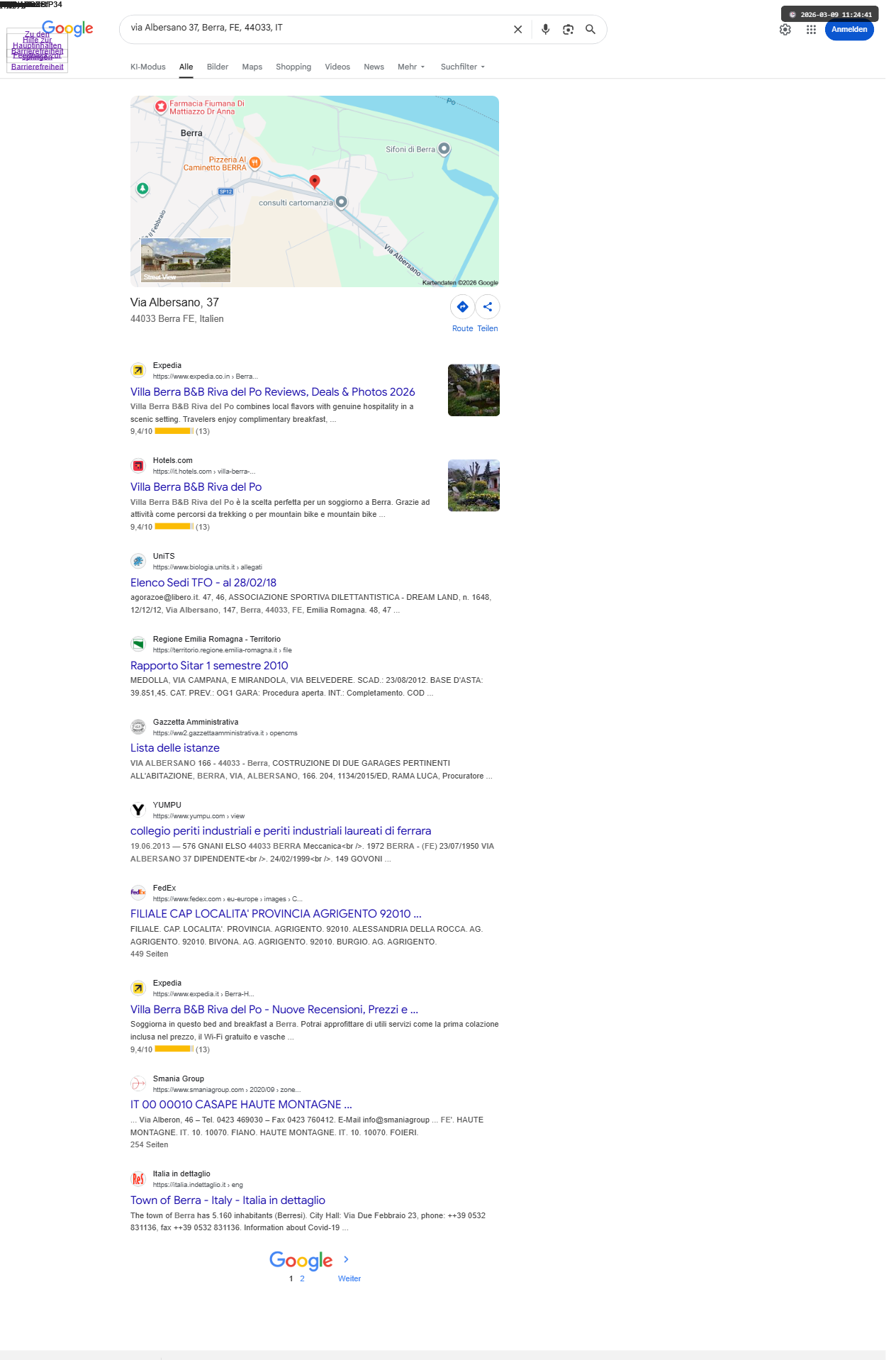
Task: Click the red location pin on map
Action: tap(315, 182)
